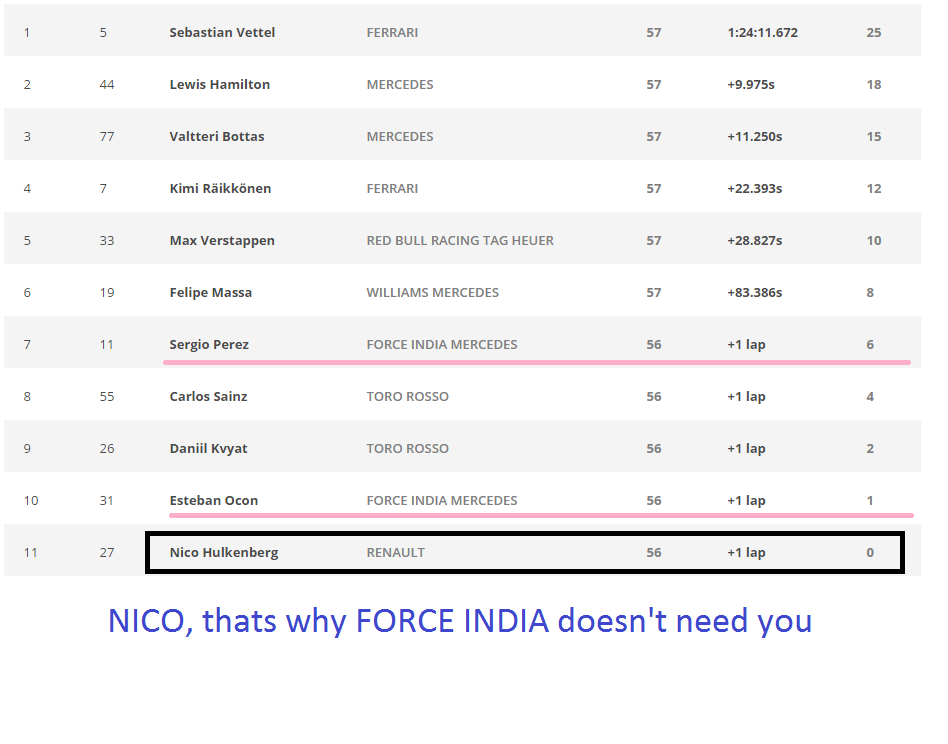The image size is (948, 744).
Task: Click driver name Sebastian Vettel
Action: pos(222,33)
